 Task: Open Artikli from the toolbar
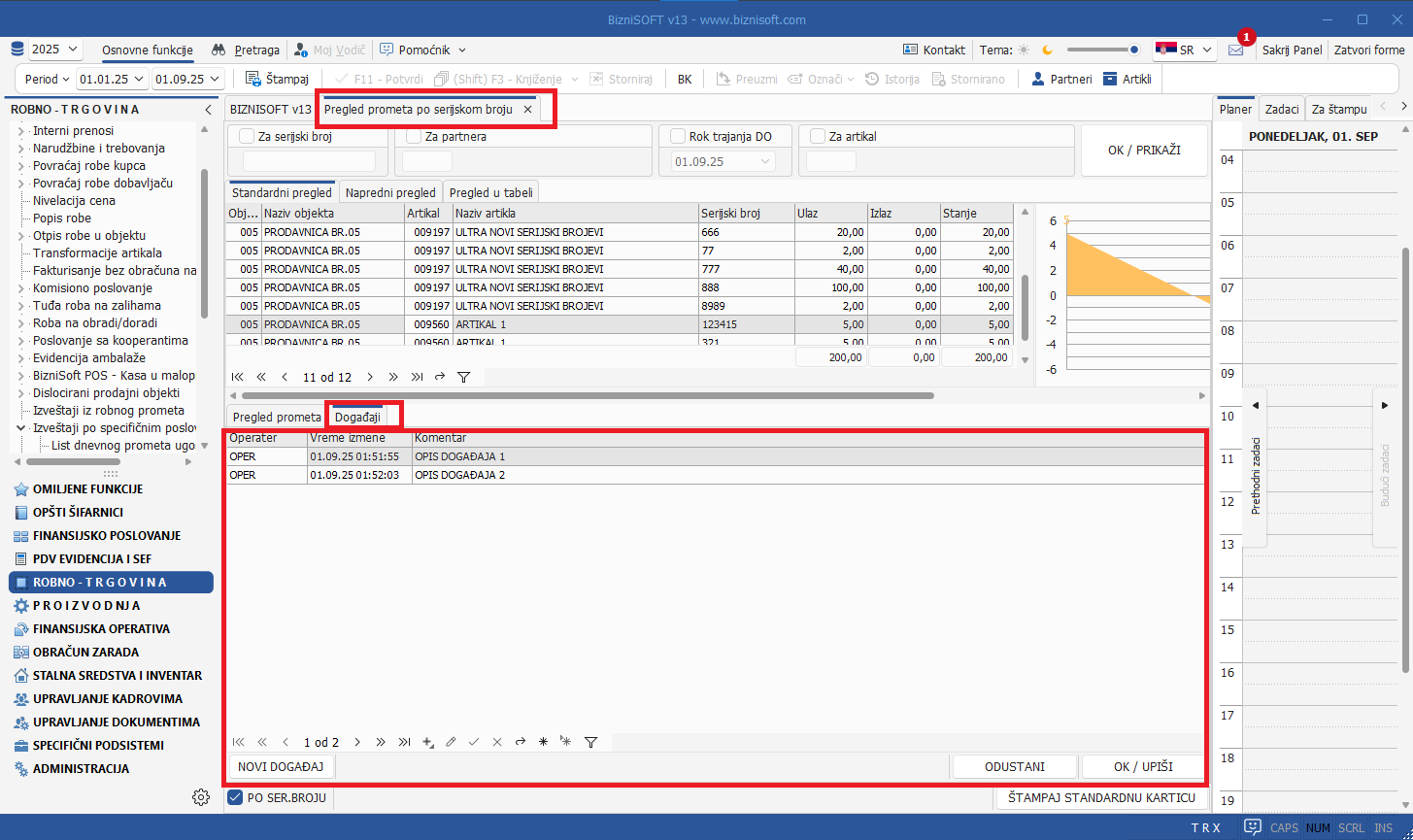click(1110, 79)
